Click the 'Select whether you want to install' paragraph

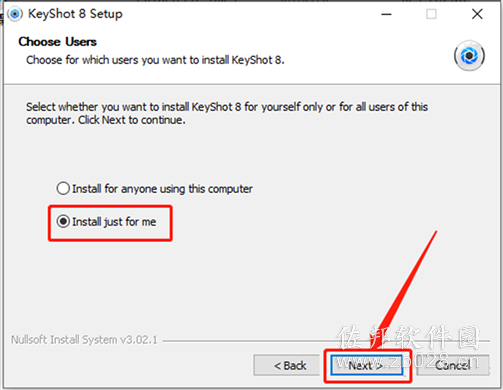(227, 113)
